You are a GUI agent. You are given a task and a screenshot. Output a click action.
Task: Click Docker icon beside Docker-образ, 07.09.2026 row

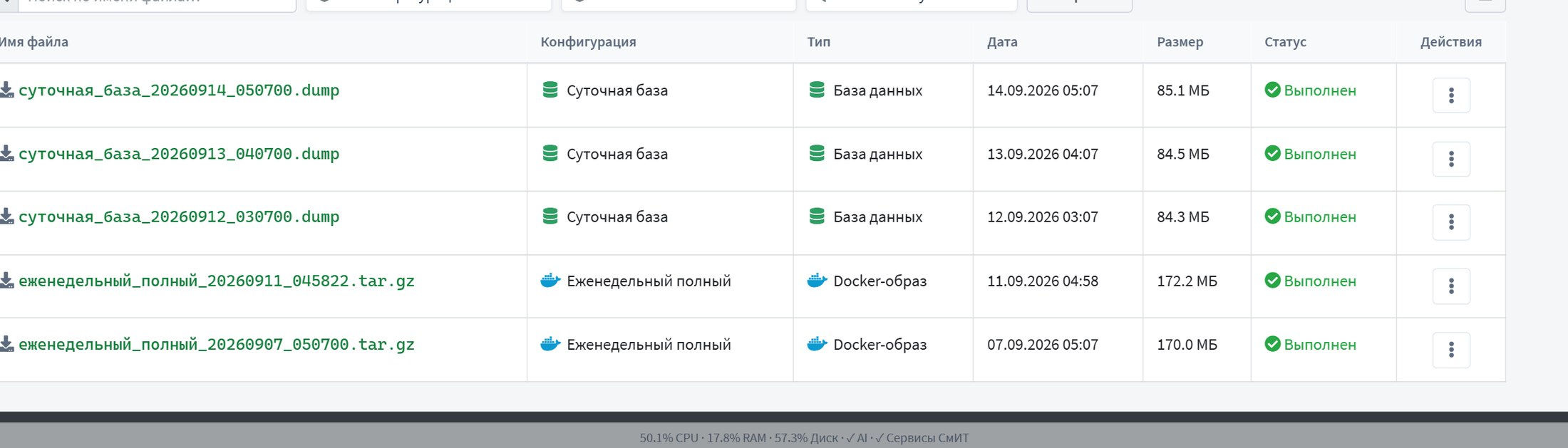click(x=817, y=344)
